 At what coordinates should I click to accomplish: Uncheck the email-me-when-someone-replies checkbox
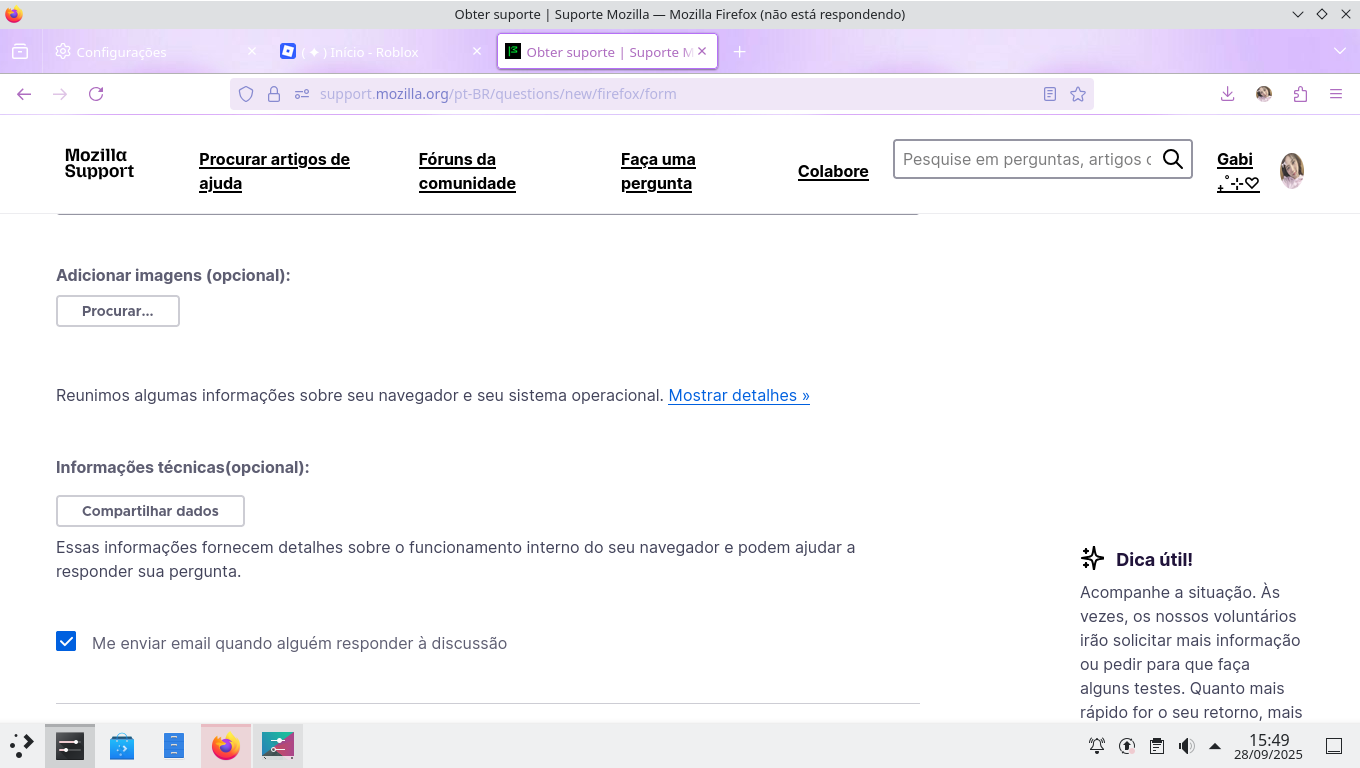(66, 641)
